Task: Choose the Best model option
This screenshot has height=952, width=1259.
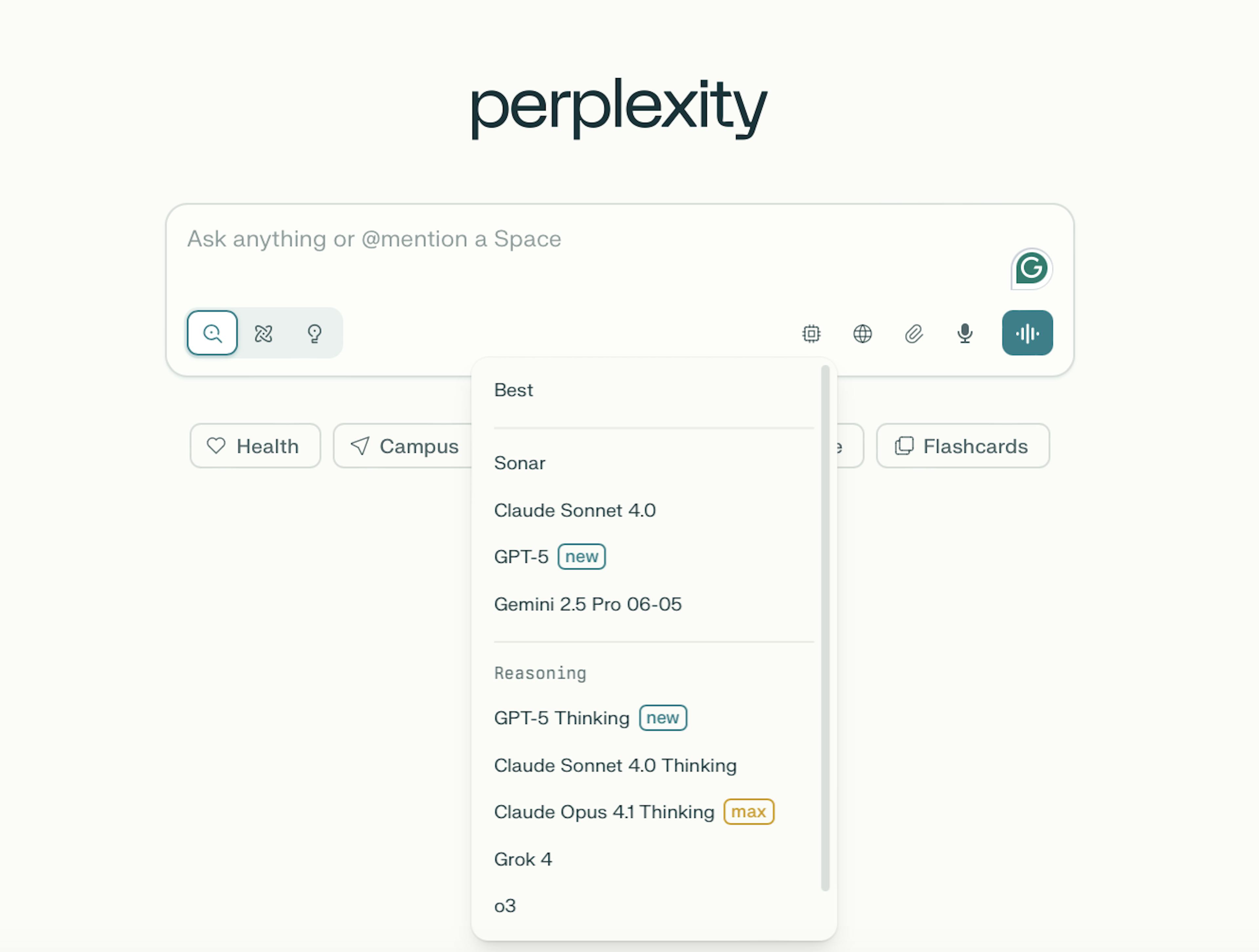Action: [x=514, y=390]
